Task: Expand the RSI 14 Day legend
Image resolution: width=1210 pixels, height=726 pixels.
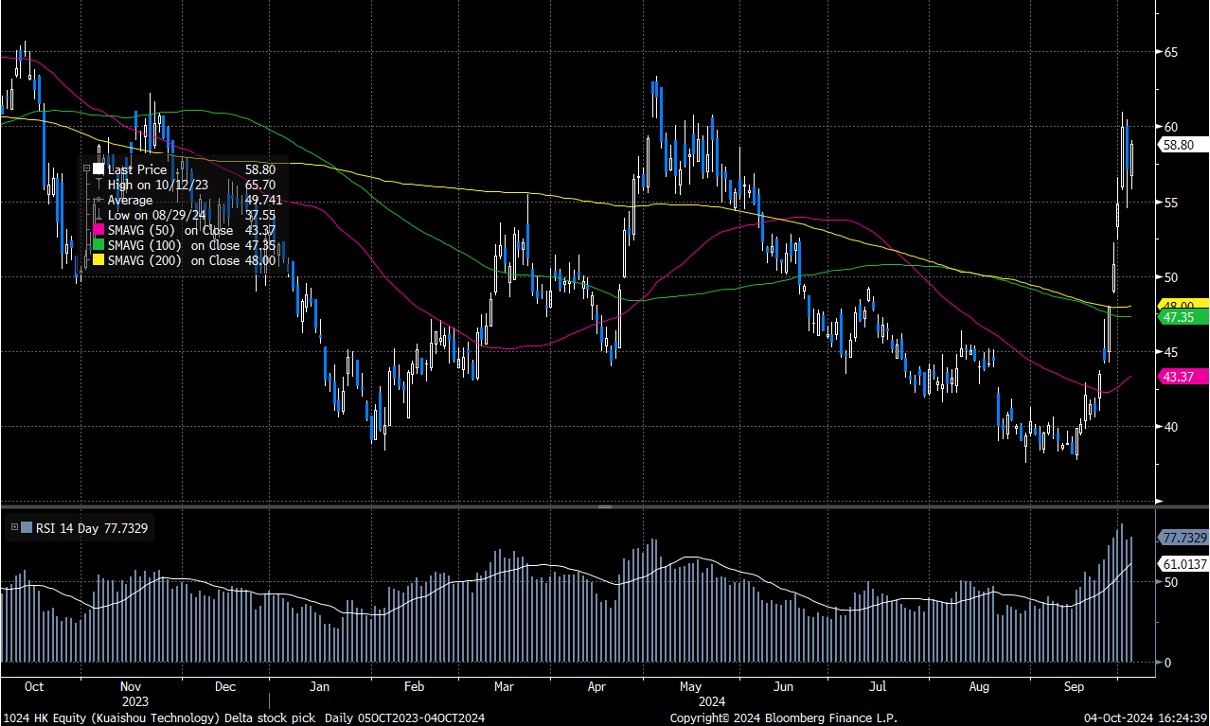Action: pyautogui.click(x=13, y=528)
